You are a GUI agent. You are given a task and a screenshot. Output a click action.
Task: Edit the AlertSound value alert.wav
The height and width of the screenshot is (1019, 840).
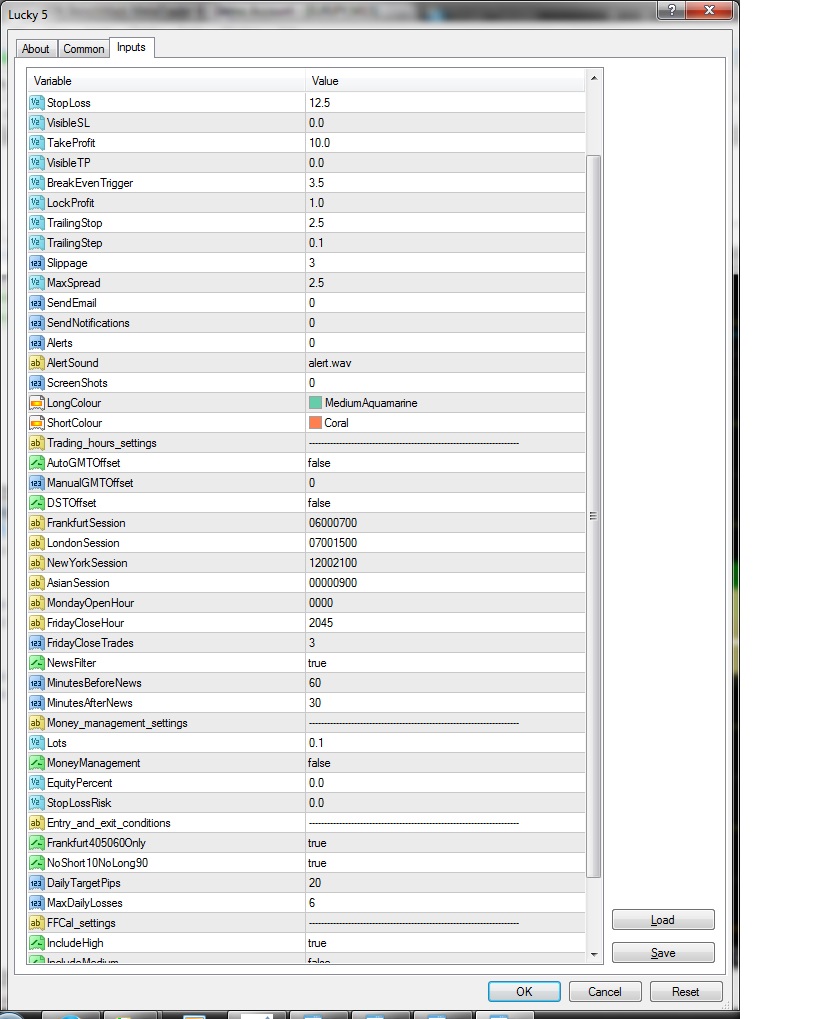(x=445, y=363)
